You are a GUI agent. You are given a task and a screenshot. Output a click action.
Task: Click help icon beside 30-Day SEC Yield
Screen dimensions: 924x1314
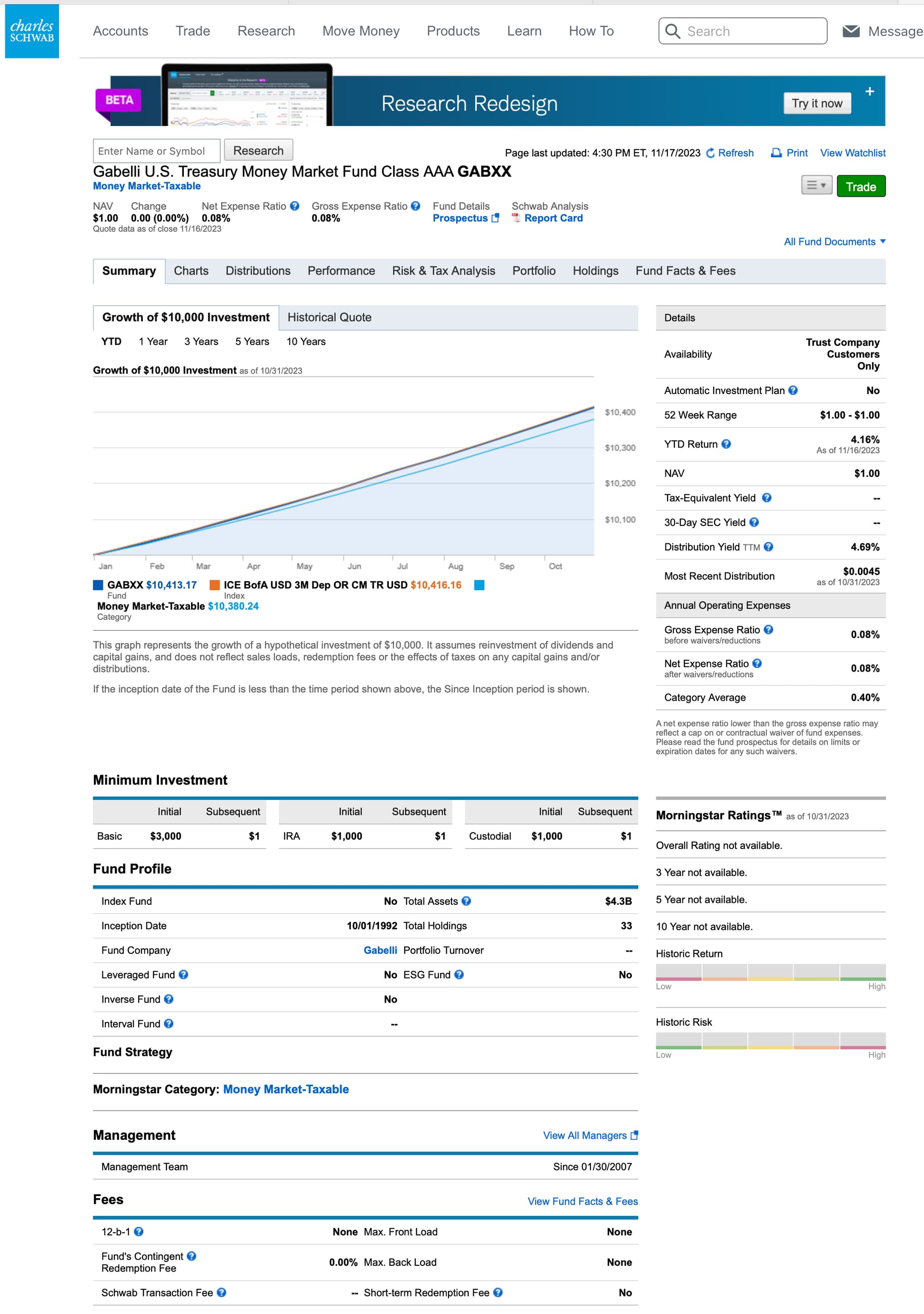click(754, 523)
